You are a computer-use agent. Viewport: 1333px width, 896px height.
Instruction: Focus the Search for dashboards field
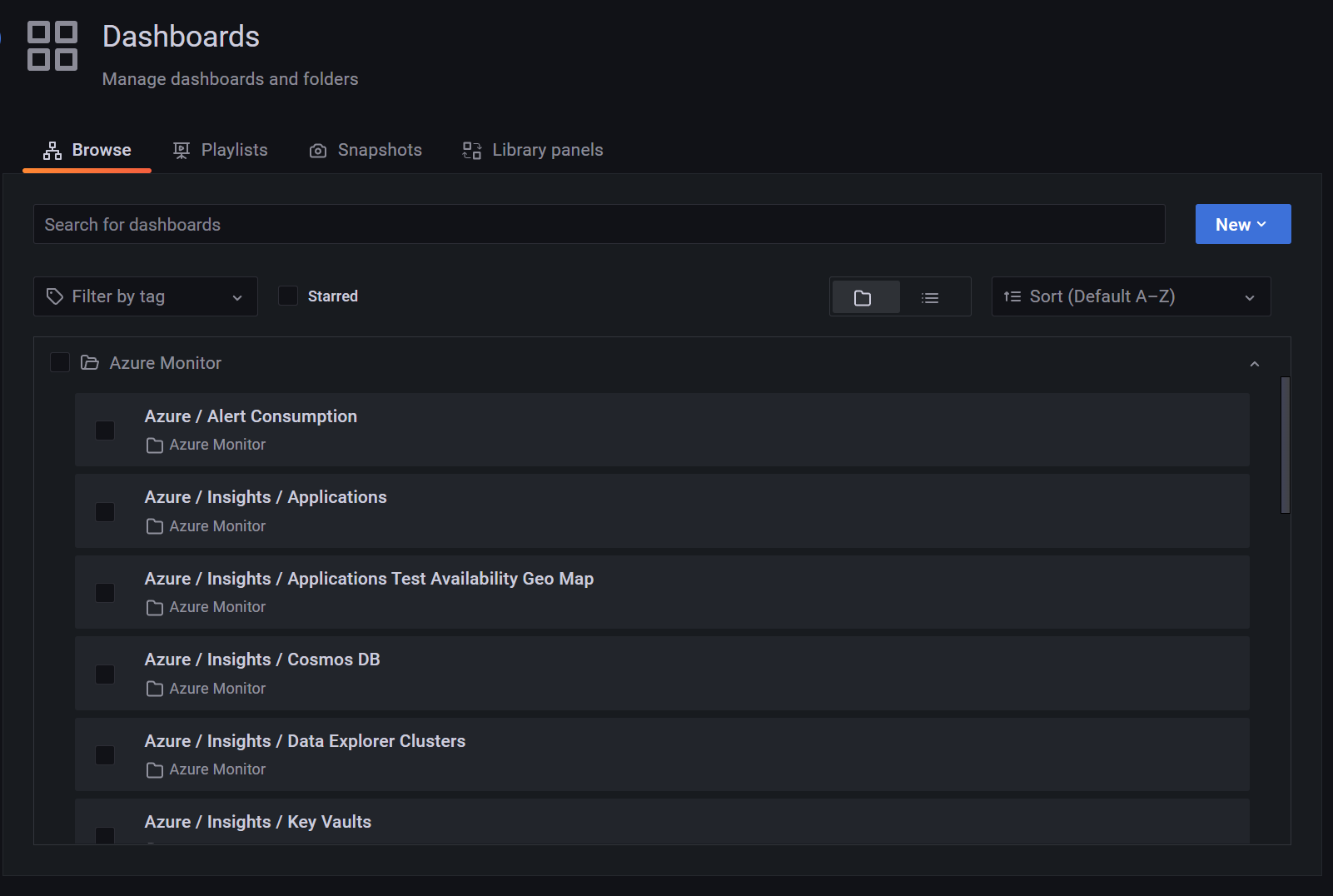tap(598, 225)
